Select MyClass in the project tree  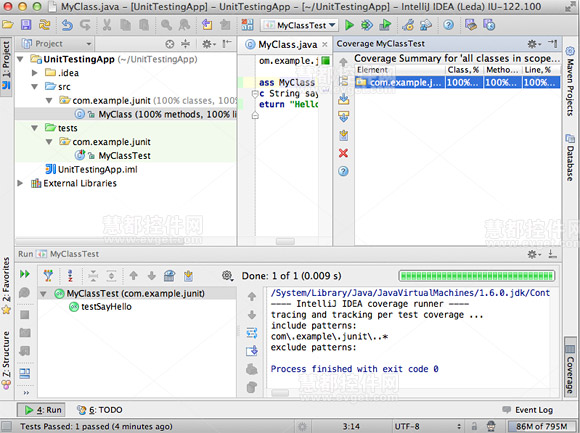tap(126, 114)
